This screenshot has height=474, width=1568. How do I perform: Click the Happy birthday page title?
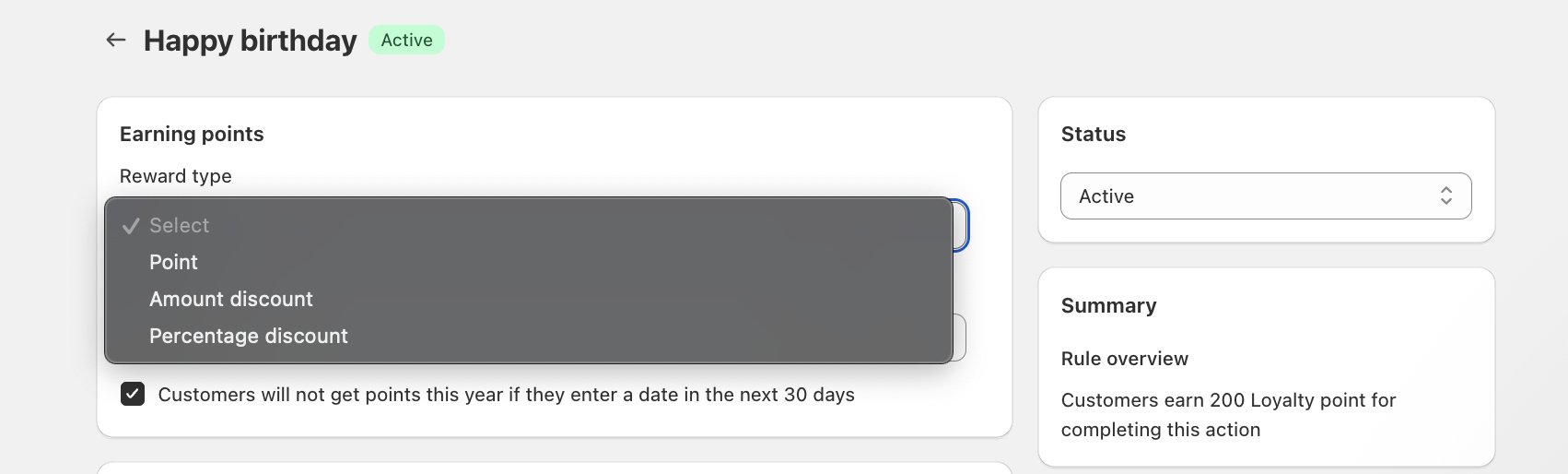[x=250, y=41]
